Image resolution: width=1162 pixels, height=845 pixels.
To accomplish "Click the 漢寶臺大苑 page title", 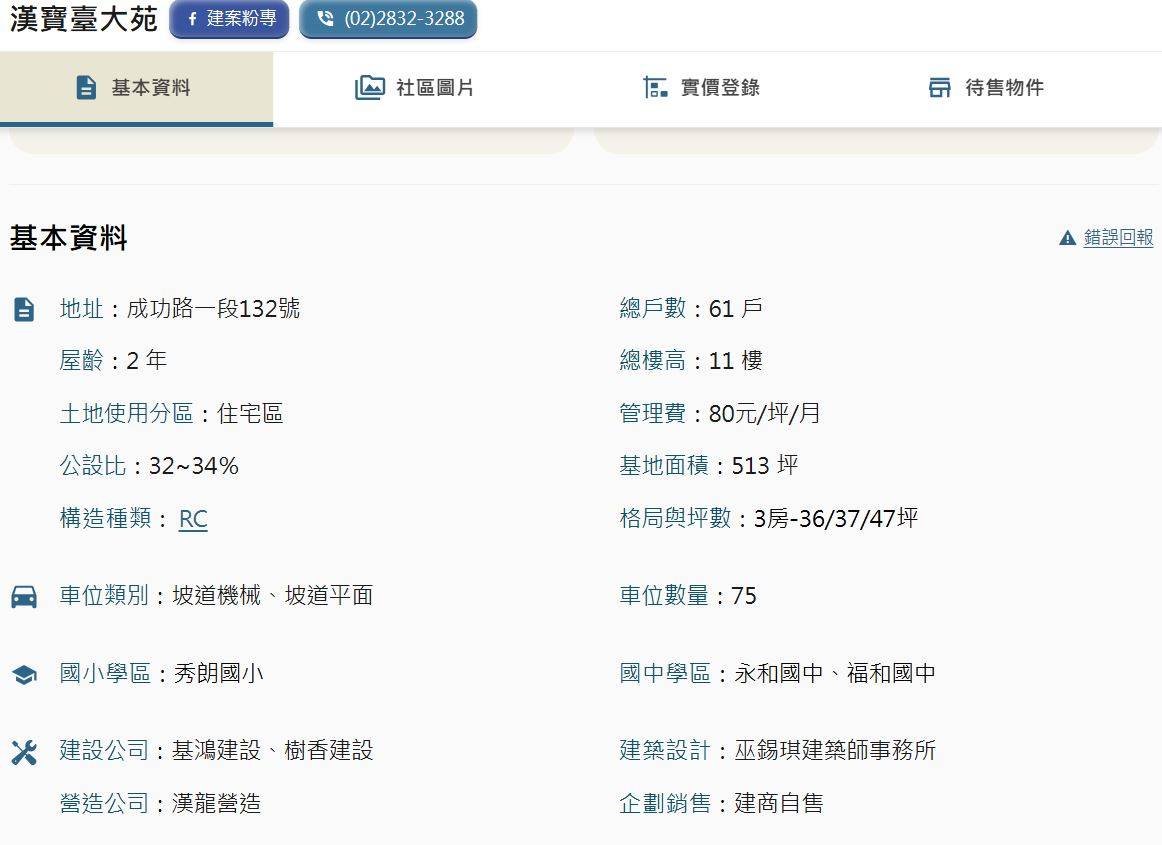I will [84, 19].
